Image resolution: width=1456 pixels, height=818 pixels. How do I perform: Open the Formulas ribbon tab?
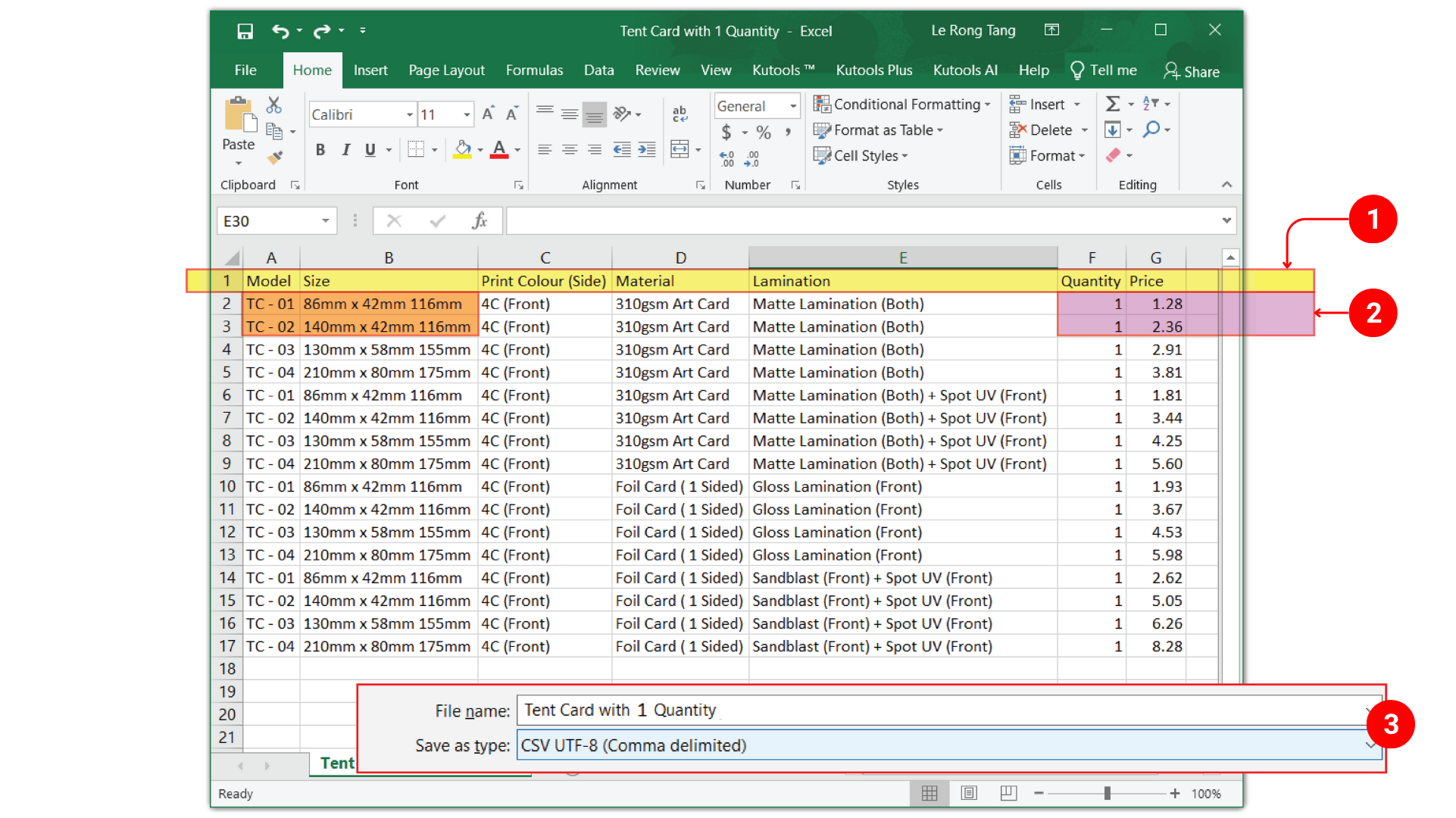click(534, 70)
